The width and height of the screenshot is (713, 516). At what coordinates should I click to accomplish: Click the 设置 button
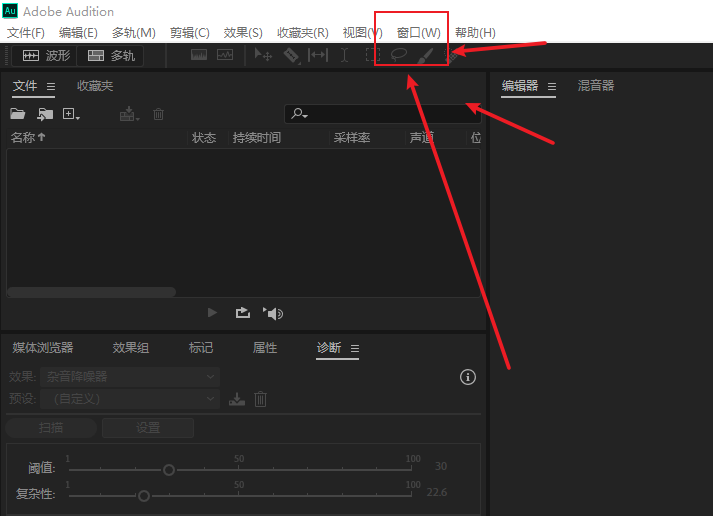coord(148,428)
